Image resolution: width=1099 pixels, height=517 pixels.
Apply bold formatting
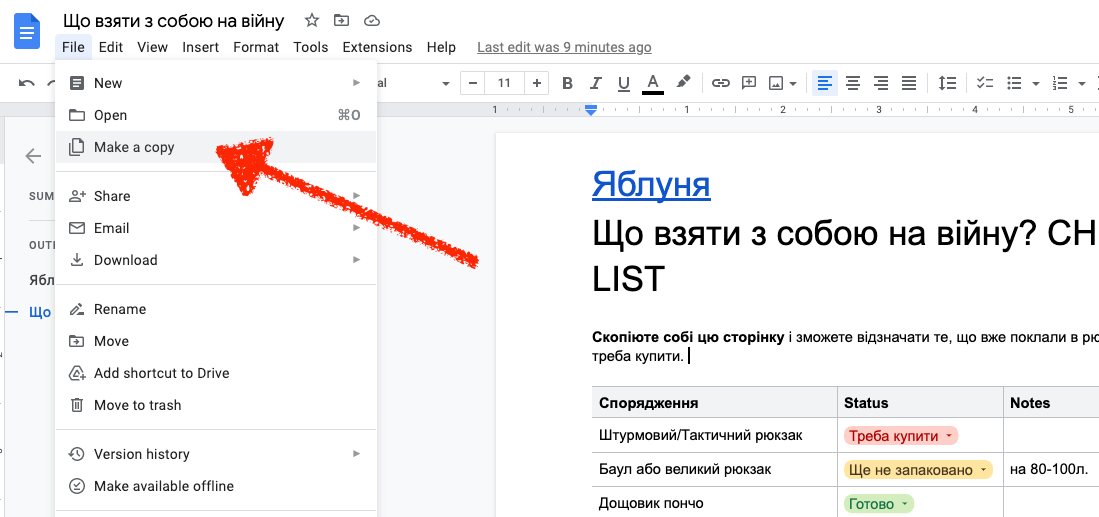pyautogui.click(x=567, y=83)
